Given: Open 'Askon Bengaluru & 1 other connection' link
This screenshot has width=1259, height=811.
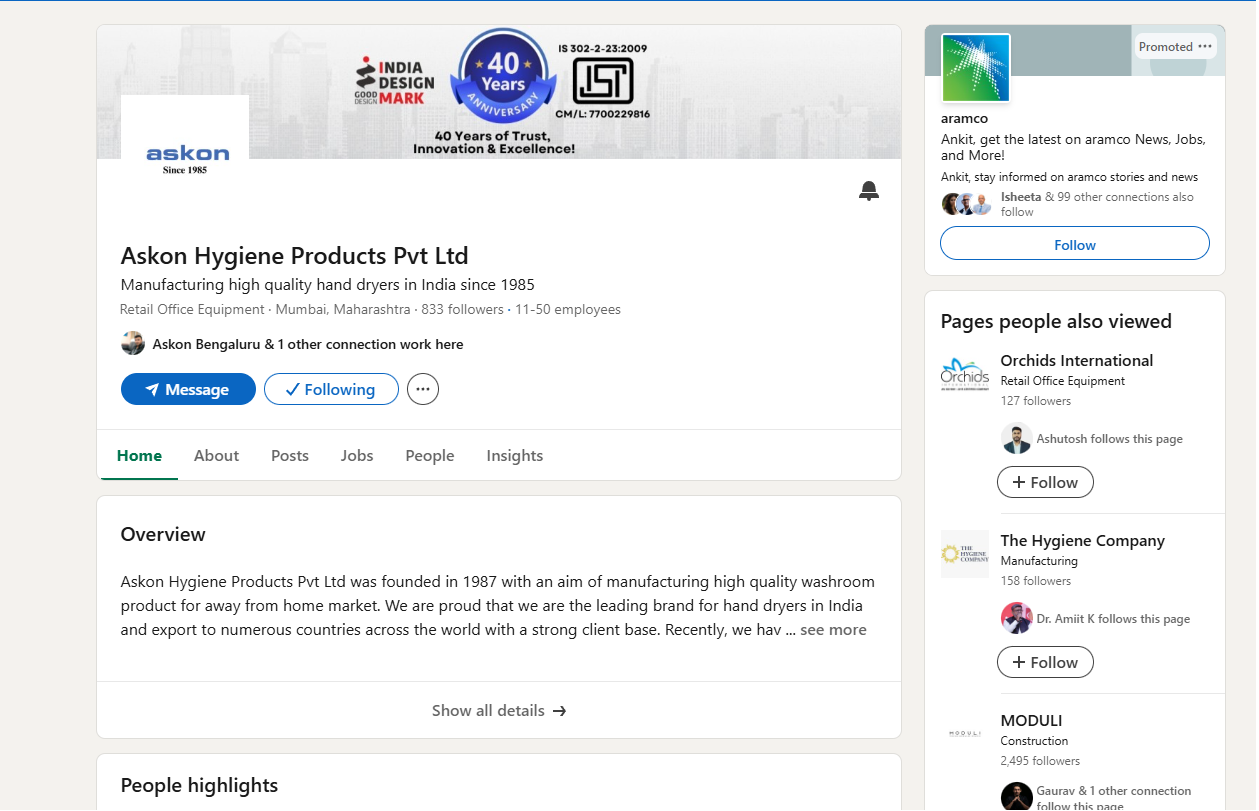Looking at the screenshot, I should click(x=308, y=344).
